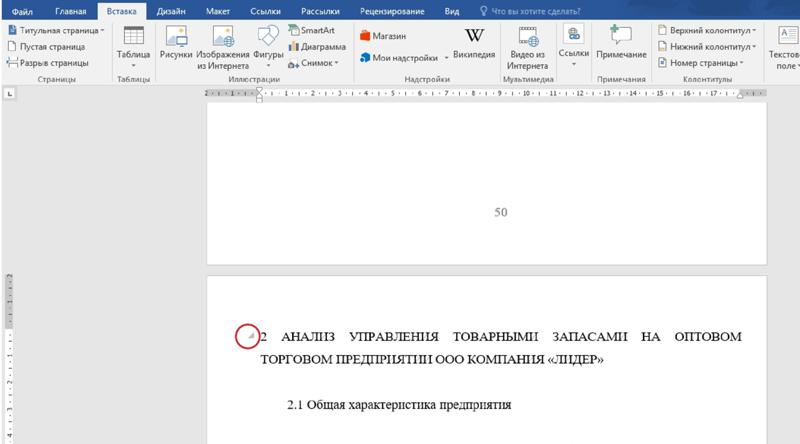Insert SmartArt graphic
Screen dimensions: 800x444
tap(311, 30)
